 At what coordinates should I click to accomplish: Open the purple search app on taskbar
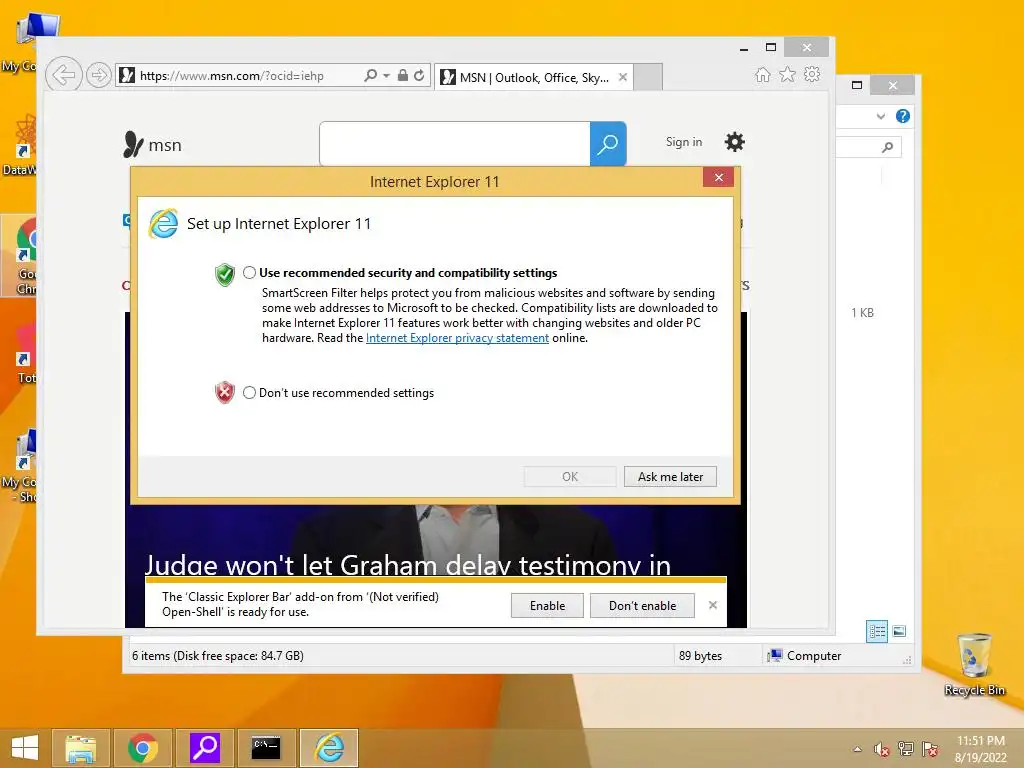point(205,748)
